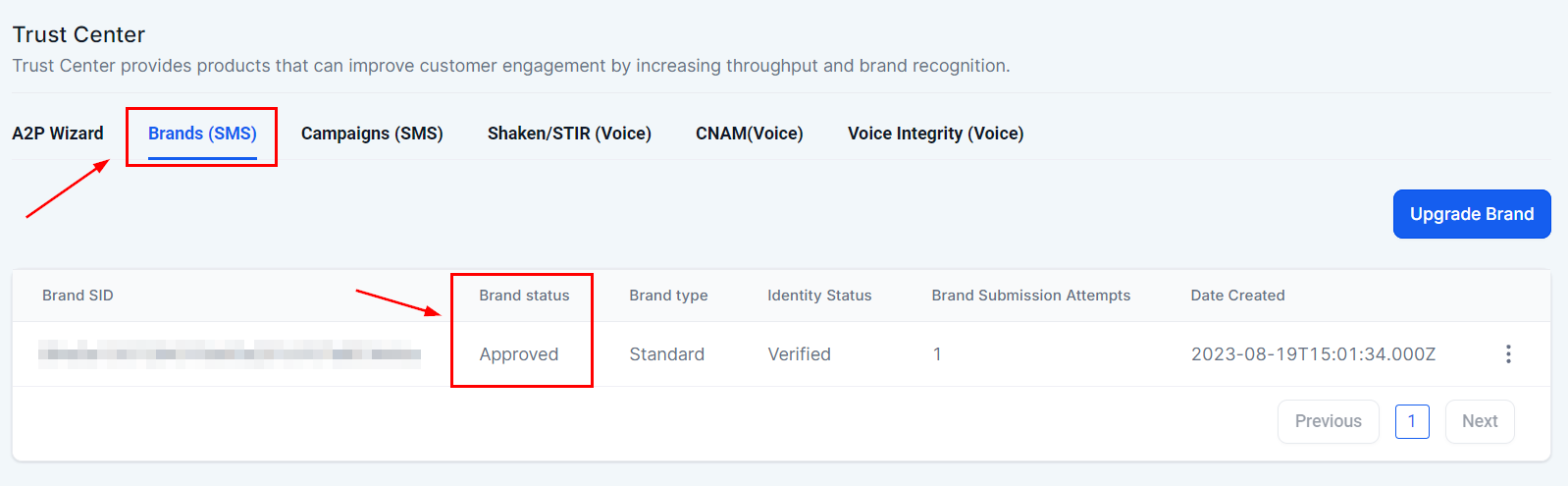Viewport: 1568px width, 486px height.
Task: Open the Campaigns (SMS) tab
Action: coord(372,134)
